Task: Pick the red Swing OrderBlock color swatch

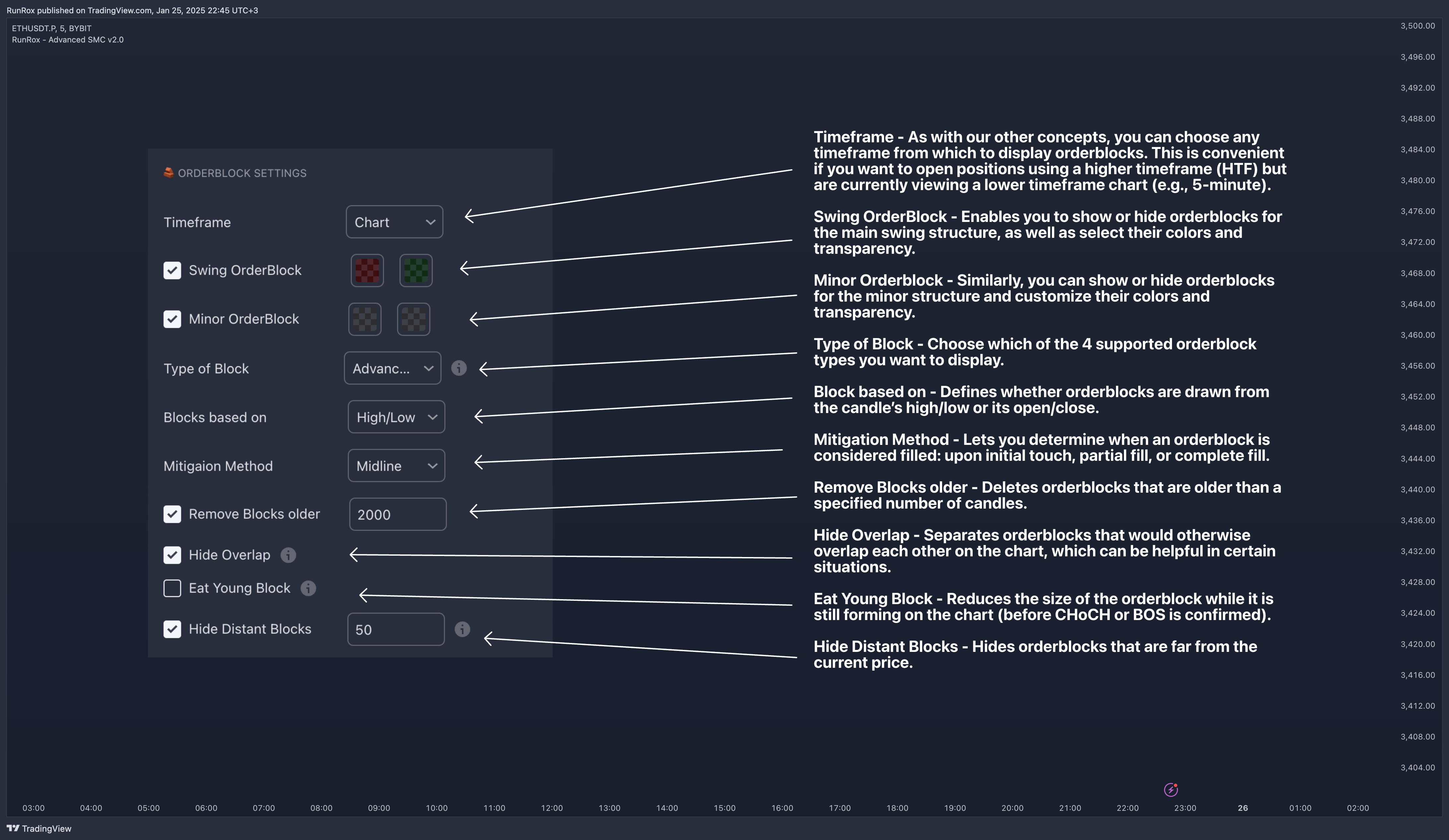Action: 367,270
